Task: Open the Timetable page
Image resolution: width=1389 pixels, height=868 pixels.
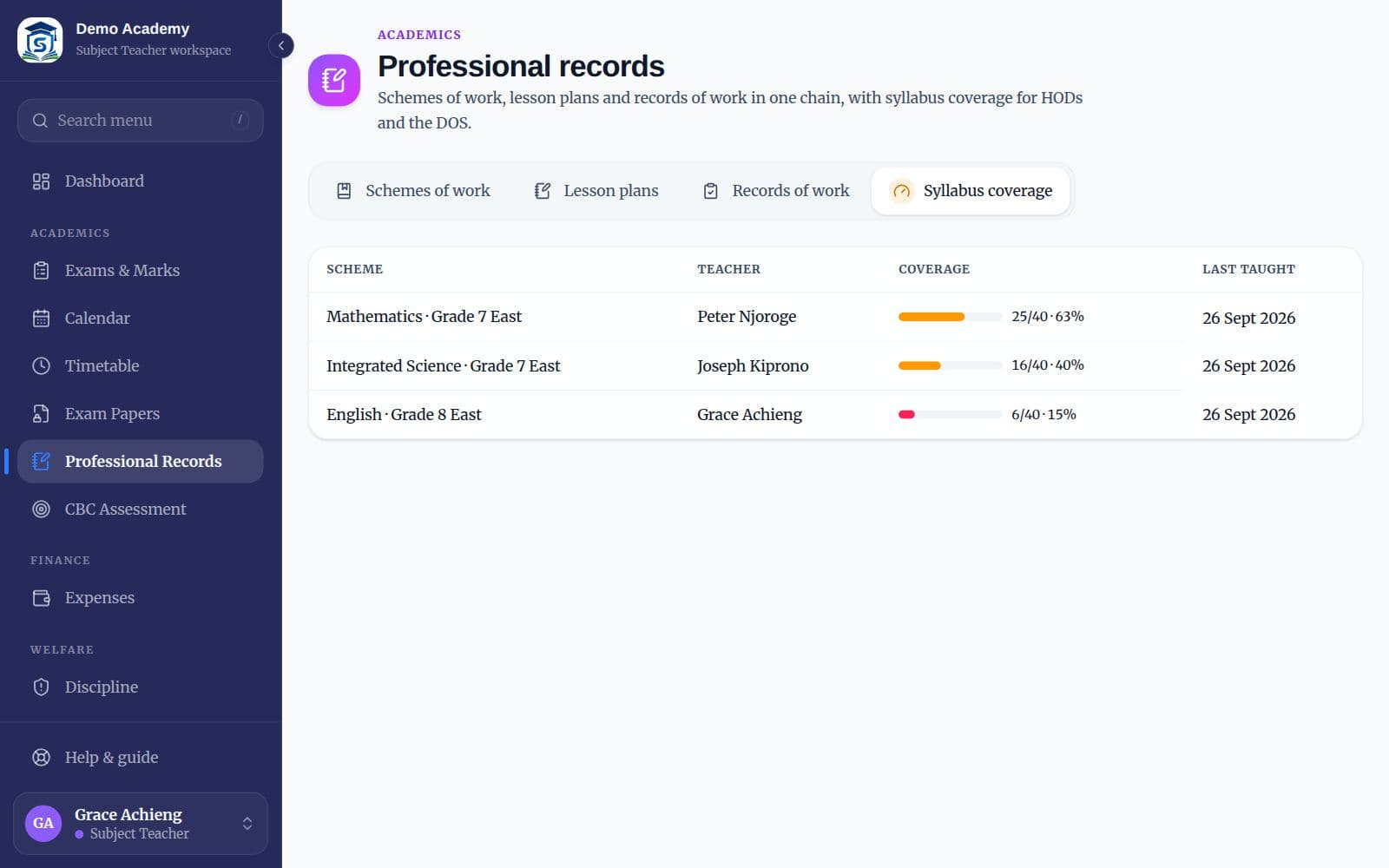Action: click(x=140, y=366)
